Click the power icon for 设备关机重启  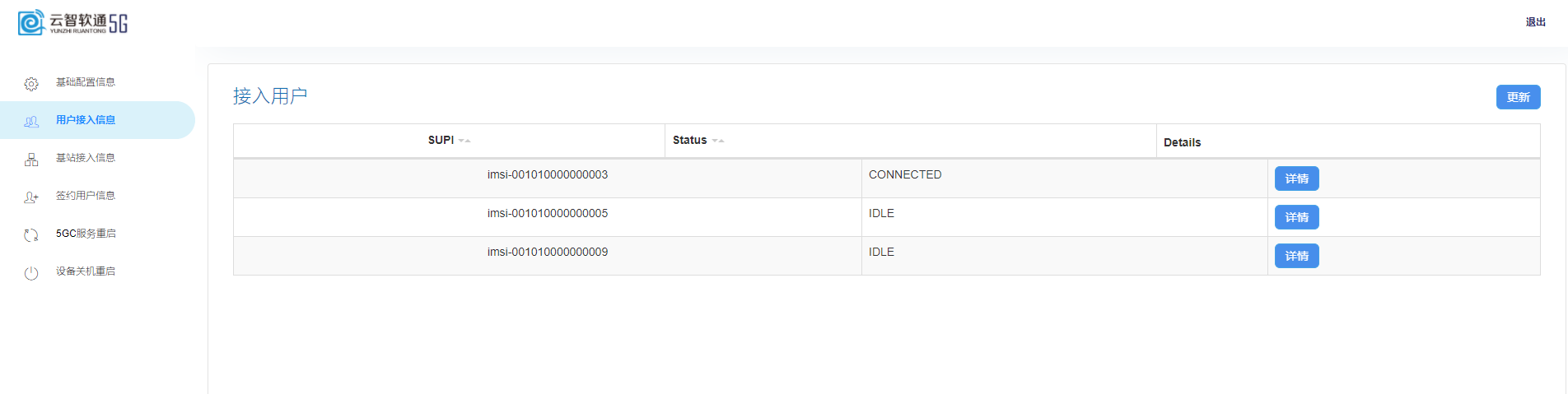click(x=31, y=273)
